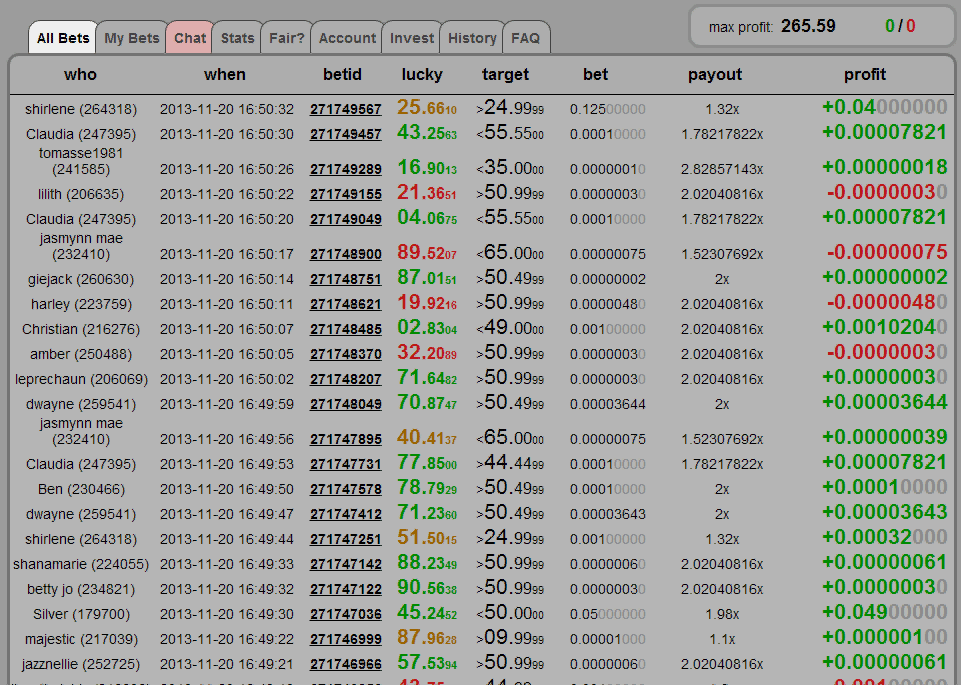
Task: Click lucky number 89.5207
Action: click(x=427, y=252)
